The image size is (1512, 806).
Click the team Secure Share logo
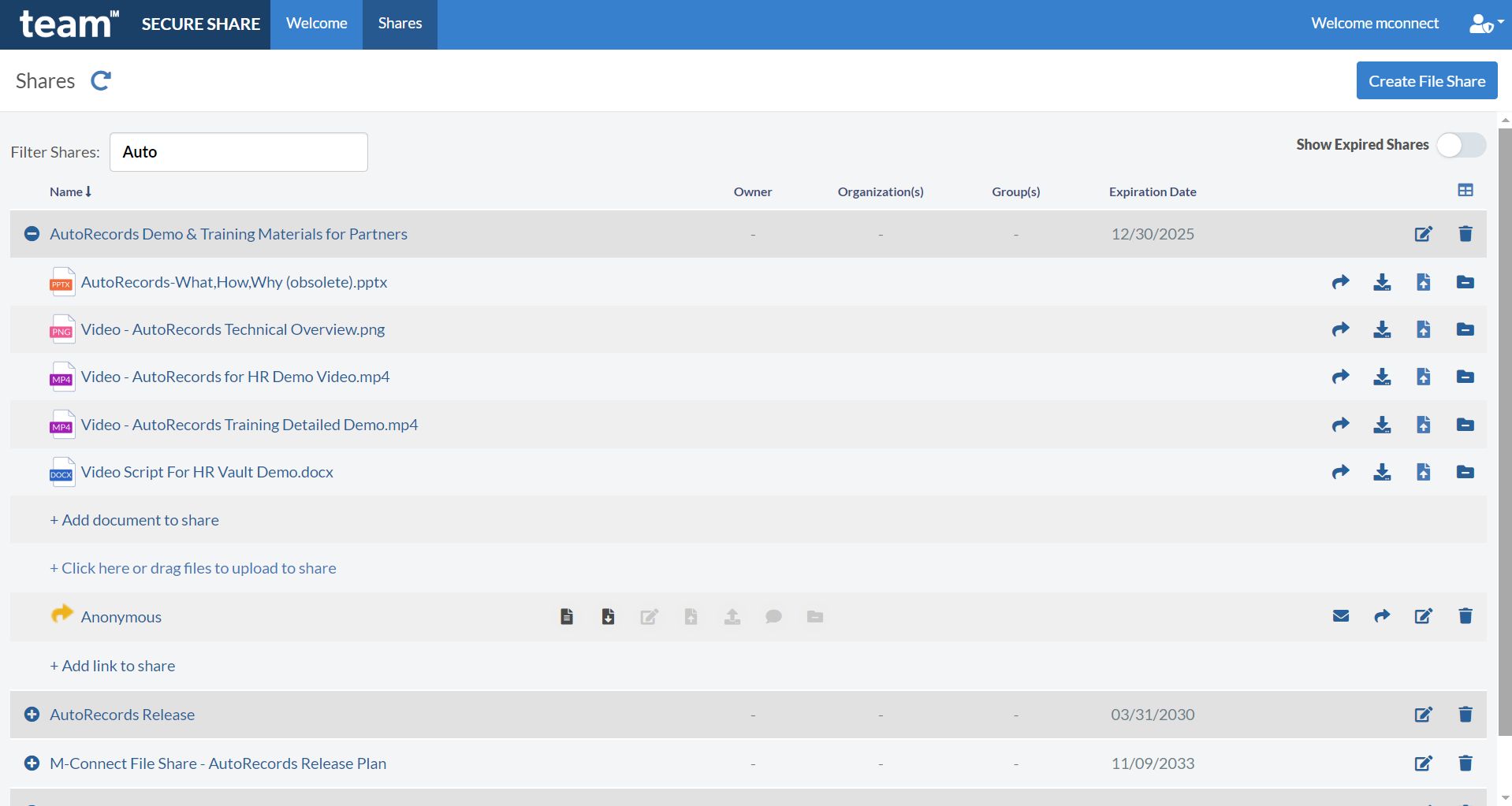pyautogui.click(x=136, y=24)
